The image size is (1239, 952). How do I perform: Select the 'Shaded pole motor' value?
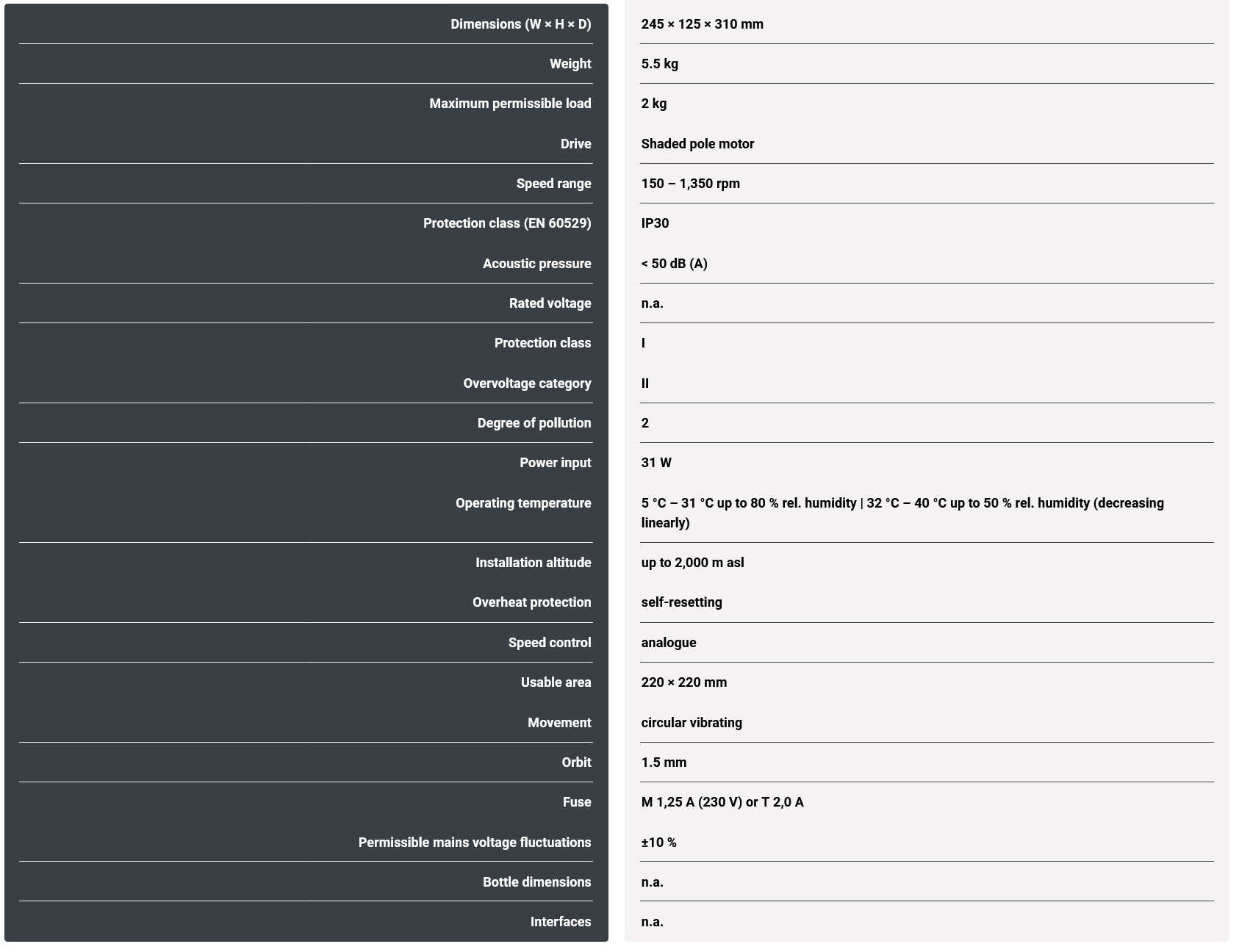click(x=697, y=144)
